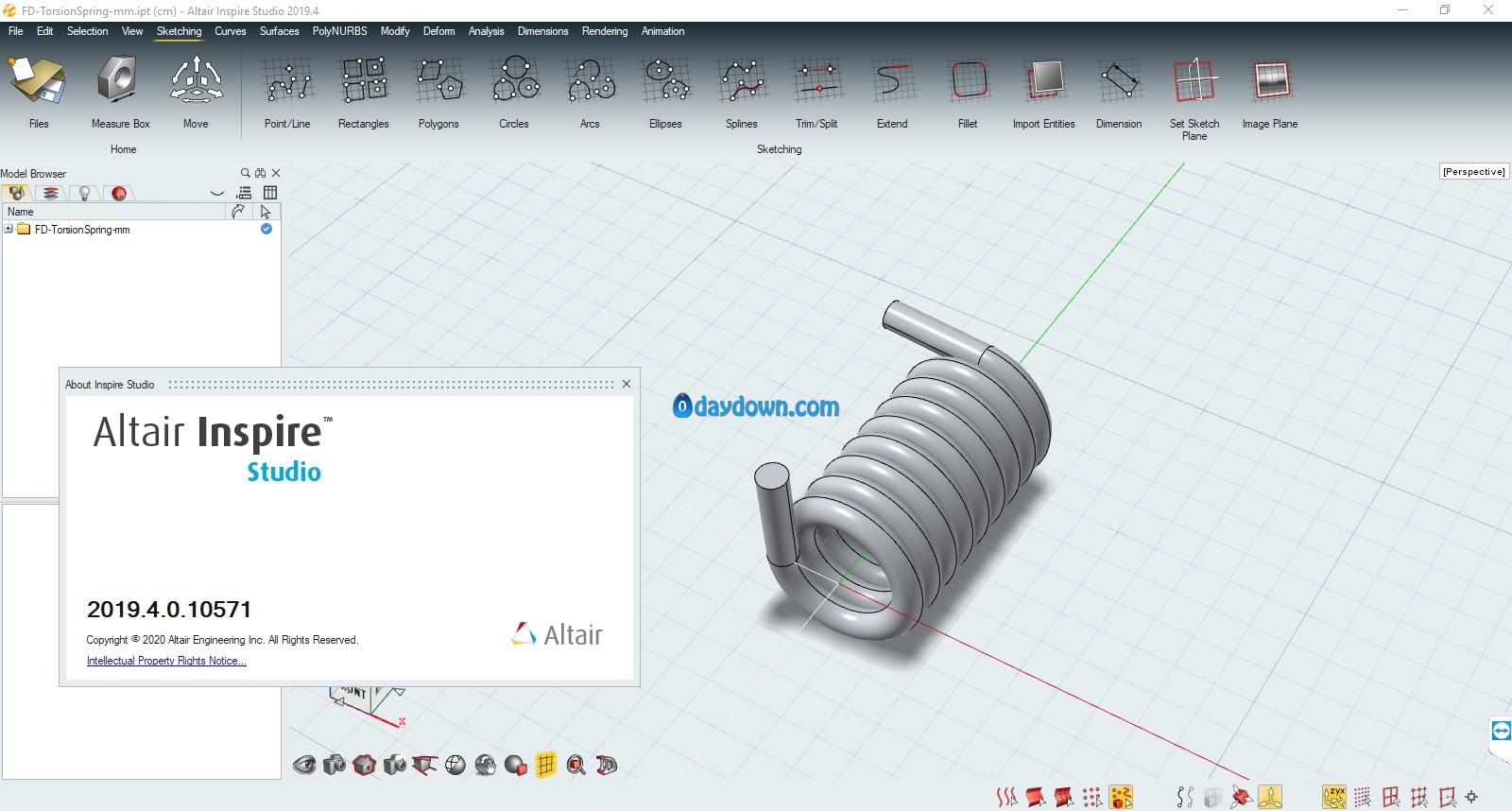The width and height of the screenshot is (1512, 811).
Task: Select the Point/Line sketch tool
Action: coord(287,93)
